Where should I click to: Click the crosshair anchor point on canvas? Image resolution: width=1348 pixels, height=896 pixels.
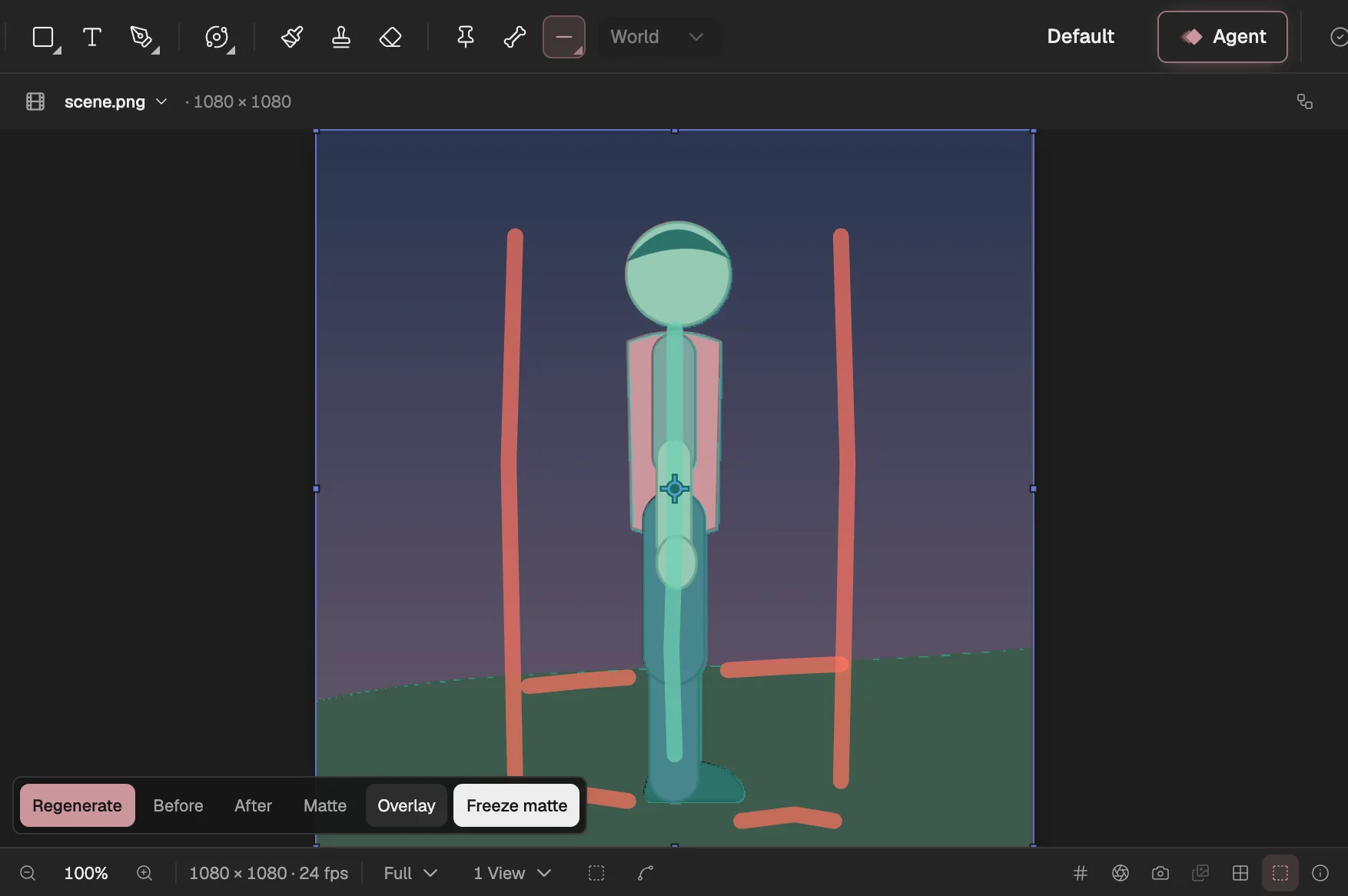pos(674,489)
